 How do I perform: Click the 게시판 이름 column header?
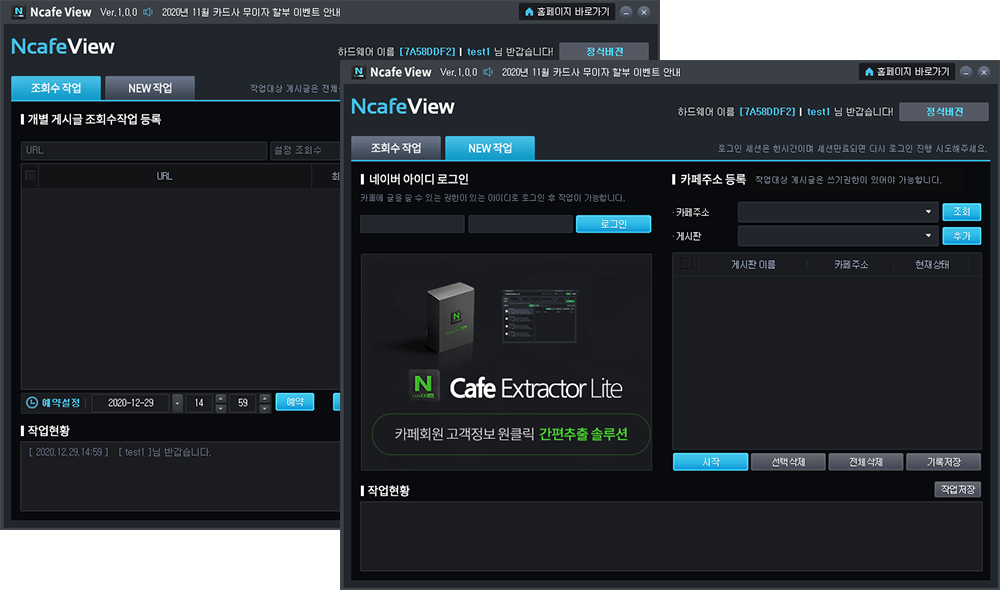click(x=753, y=264)
